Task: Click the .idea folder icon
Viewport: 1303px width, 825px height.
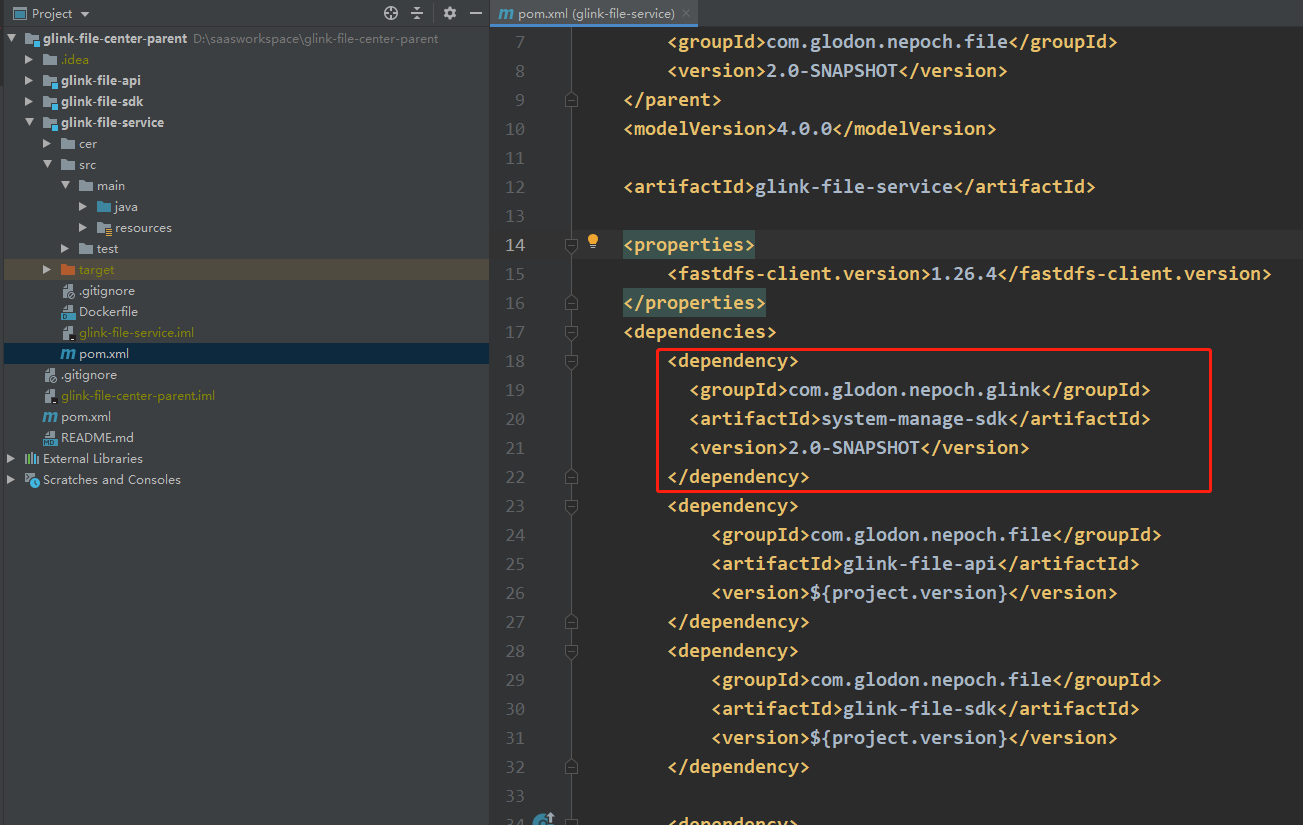Action: (50, 59)
